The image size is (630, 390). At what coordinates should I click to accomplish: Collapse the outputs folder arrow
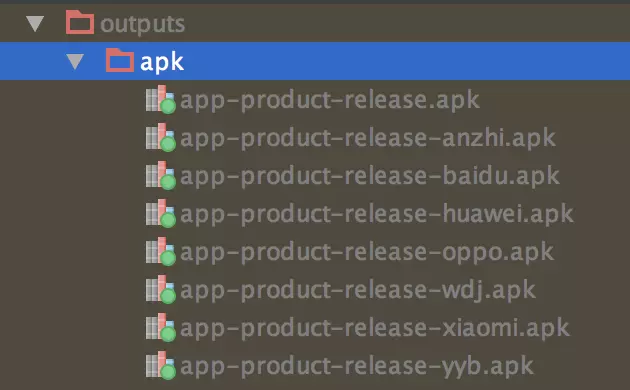coord(35,24)
